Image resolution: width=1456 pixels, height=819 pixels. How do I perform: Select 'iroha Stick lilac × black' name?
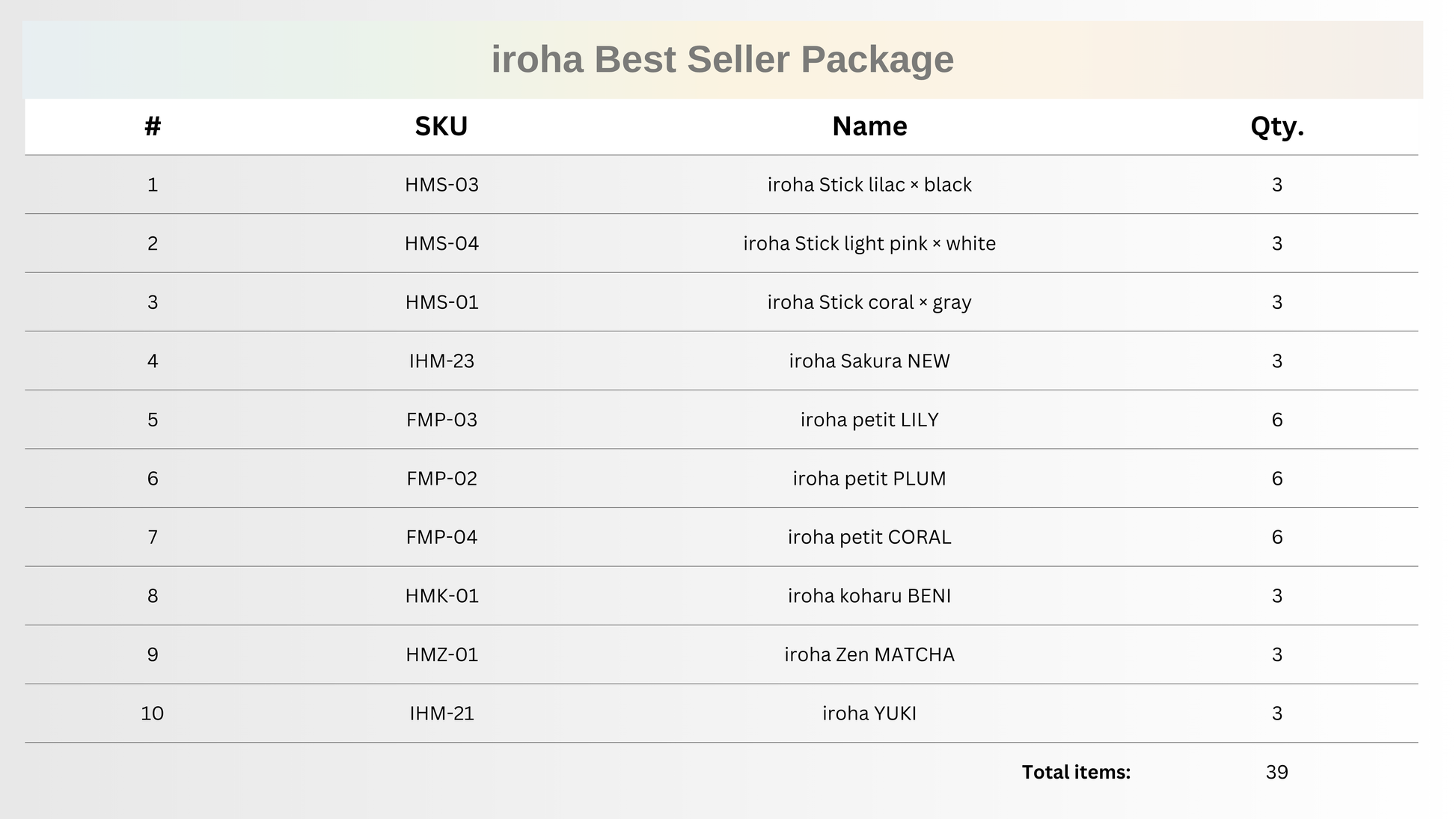pos(869,185)
